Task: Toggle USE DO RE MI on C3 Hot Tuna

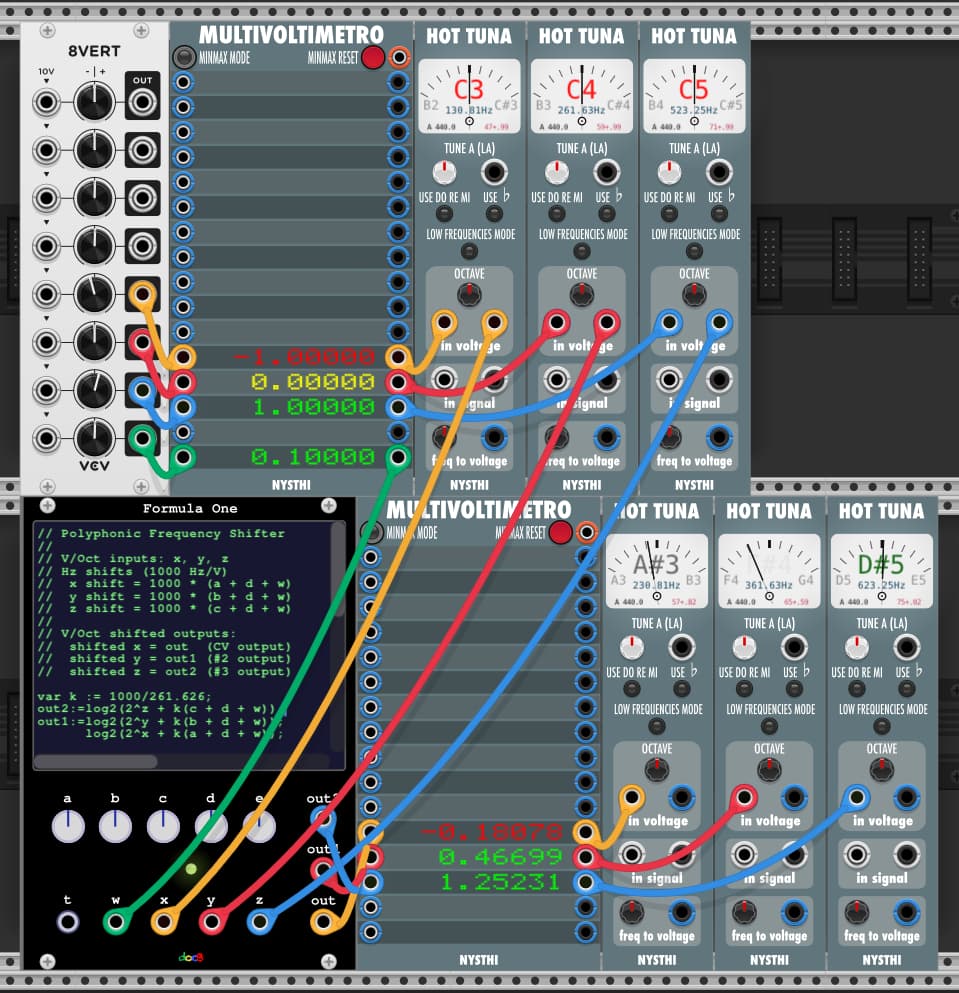Action: click(x=444, y=213)
